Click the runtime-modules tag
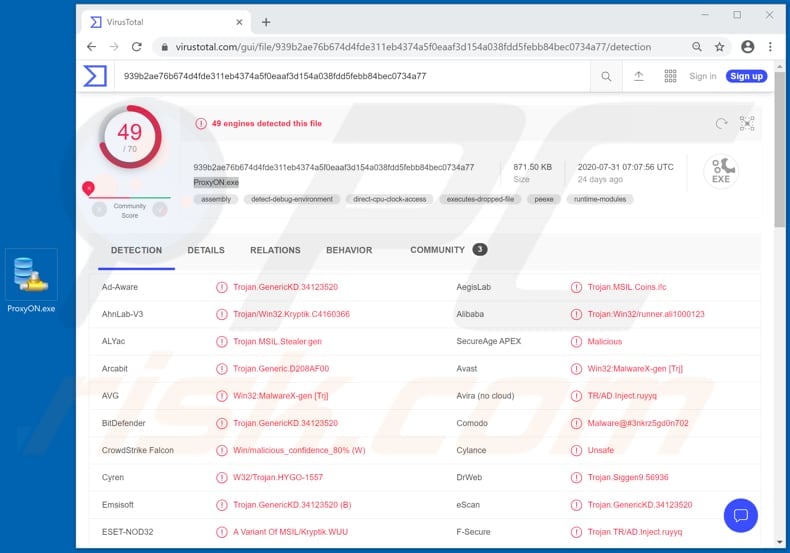The width and height of the screenshot is (790, 553). click(600, 199)
